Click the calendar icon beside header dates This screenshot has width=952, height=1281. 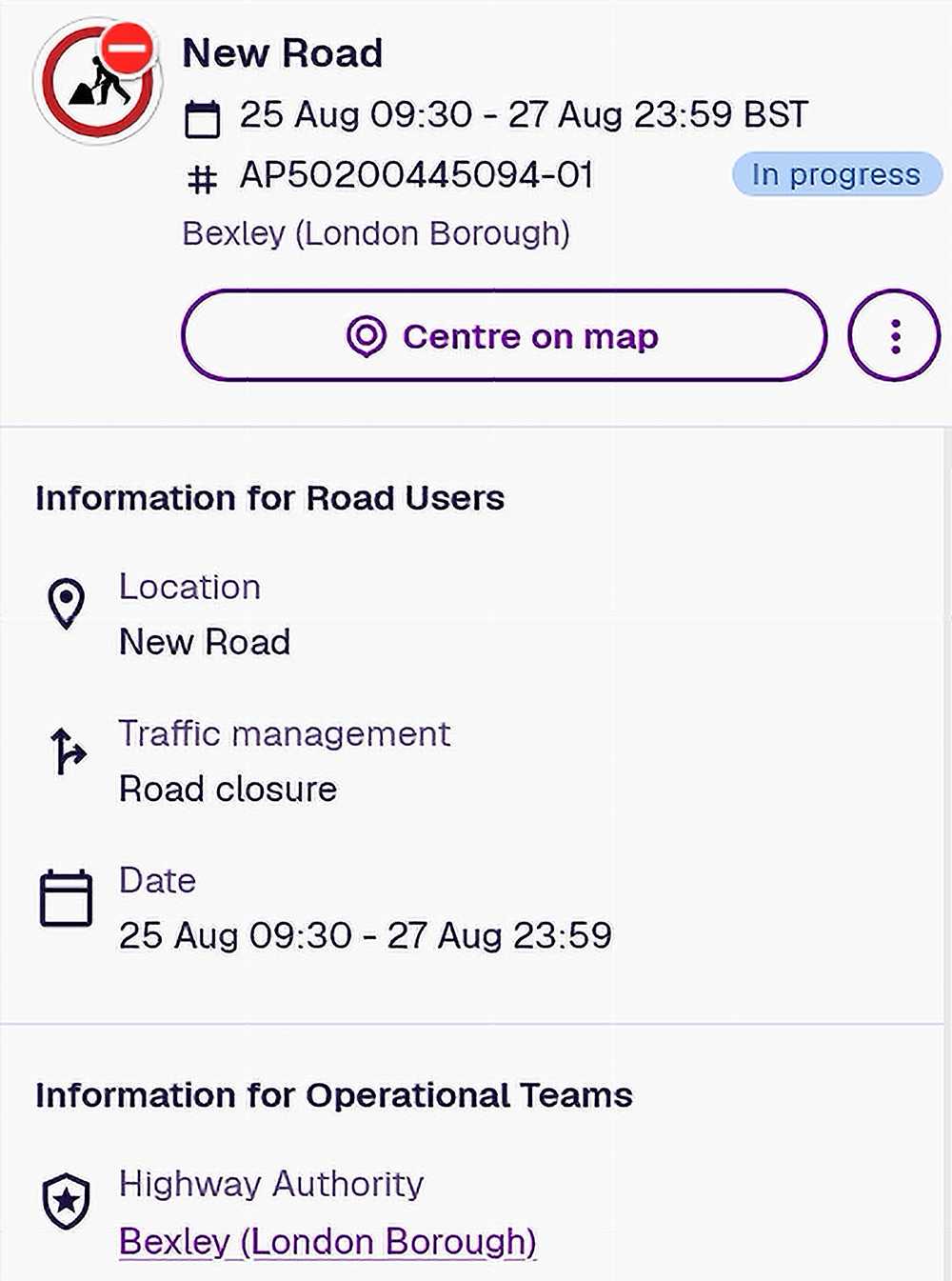pyautogui.click(x=202, y=119)
